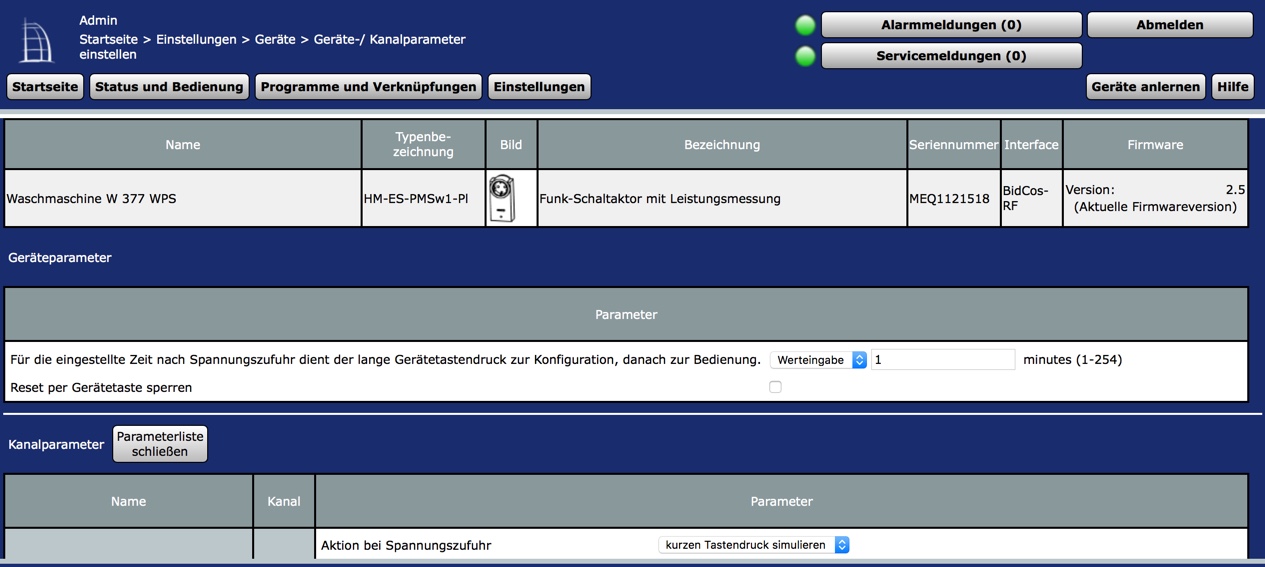1265x567 pixels.
Task: Open Hilfe page
Action: [x=1233, y=87]
